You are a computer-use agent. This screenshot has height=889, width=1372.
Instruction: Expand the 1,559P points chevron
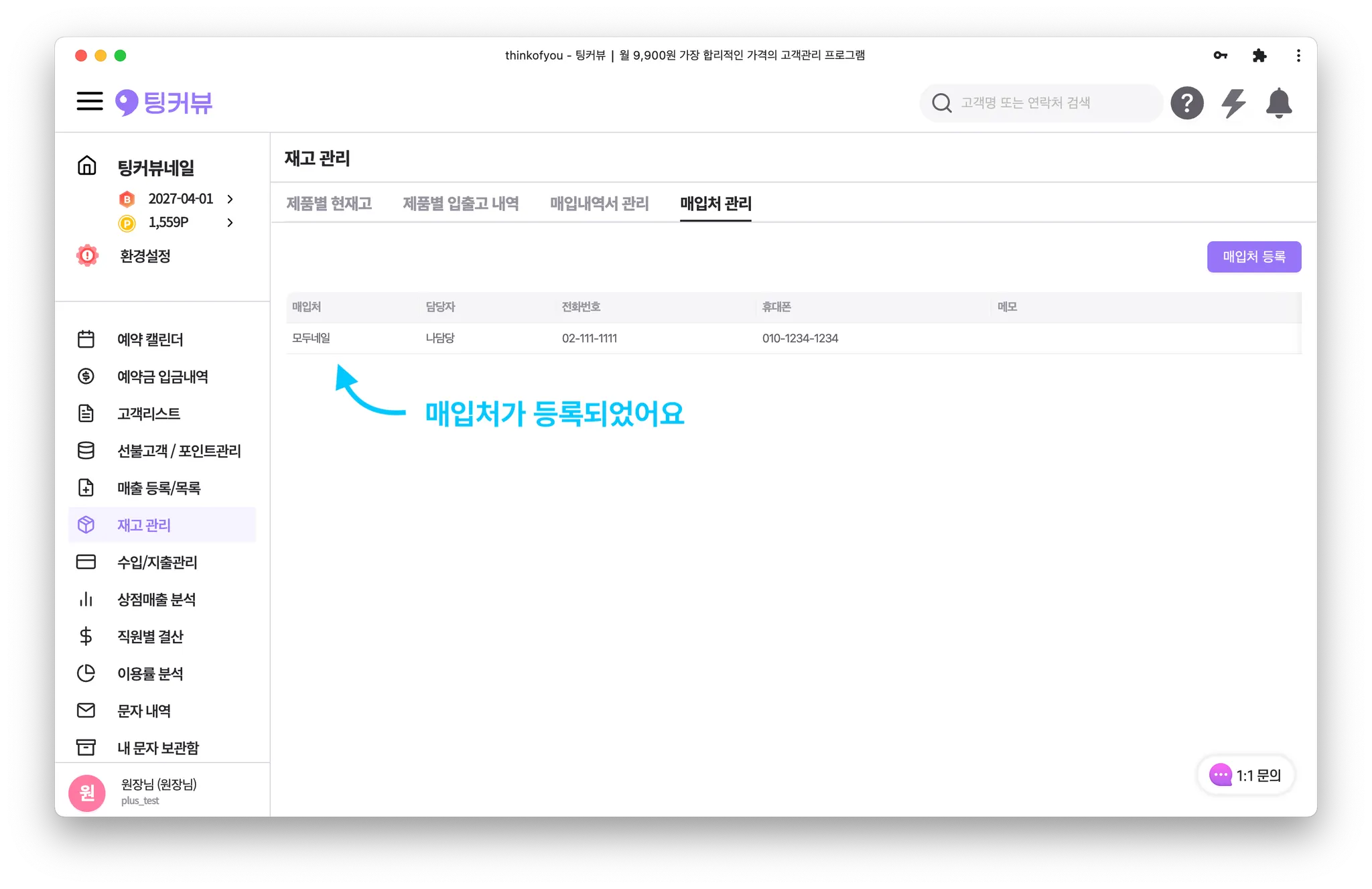pos(230,222)
